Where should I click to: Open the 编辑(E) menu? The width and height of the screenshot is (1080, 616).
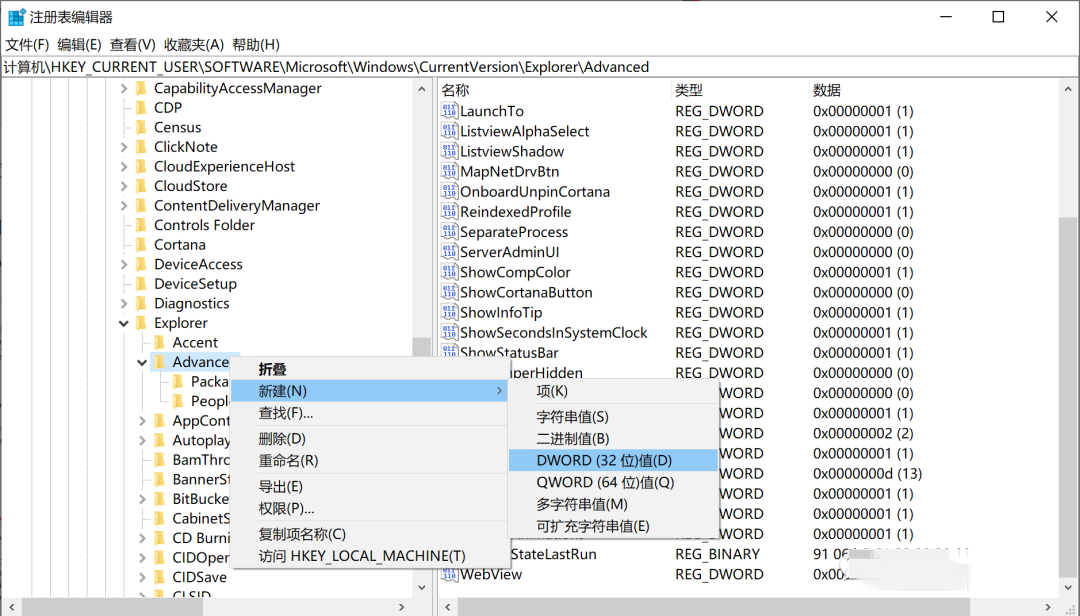pos(79,45)
